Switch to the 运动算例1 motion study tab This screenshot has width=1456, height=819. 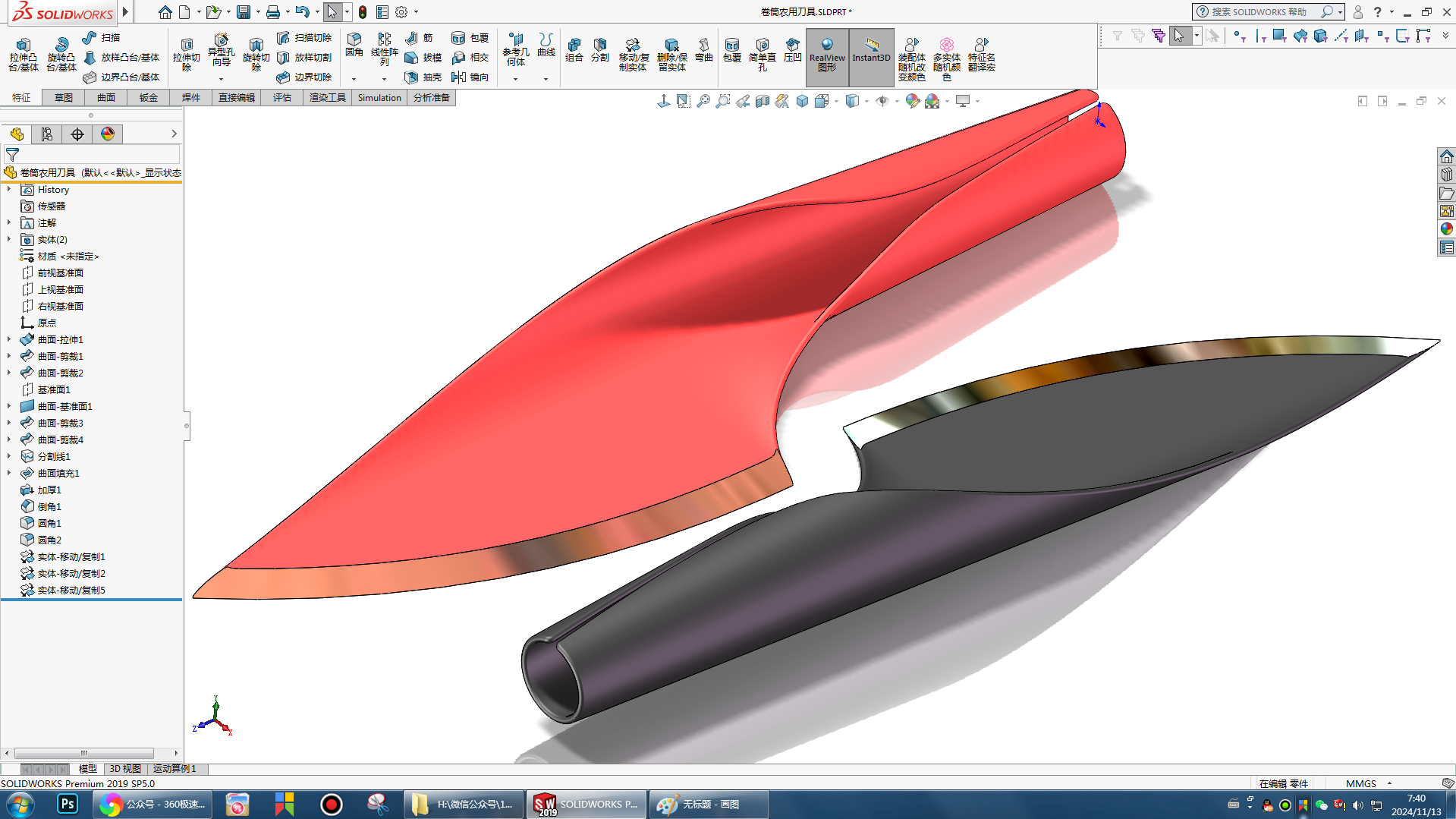pos(175,769)
